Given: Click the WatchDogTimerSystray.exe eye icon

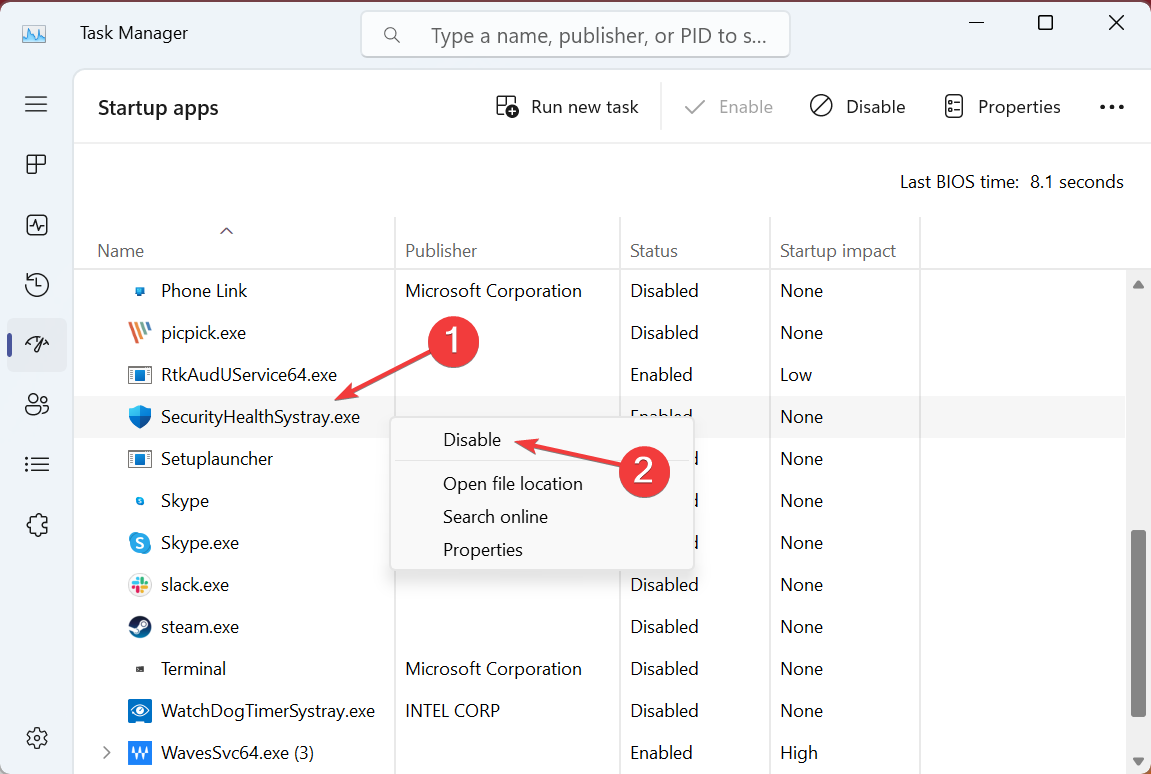Looking at the screenshot, I should [139, 711].
